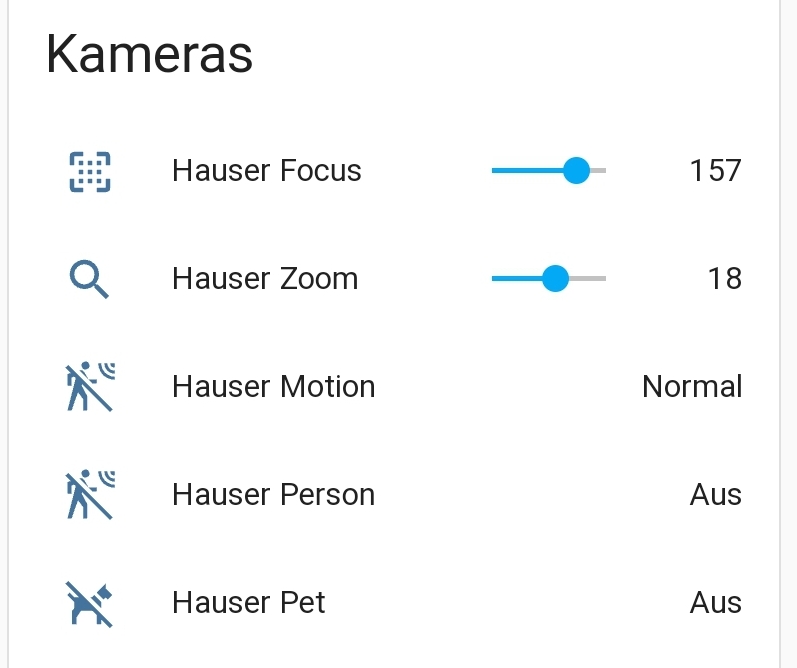Click the Hauser Focus slider handle
797x668 pixels.
coord(576,171)
